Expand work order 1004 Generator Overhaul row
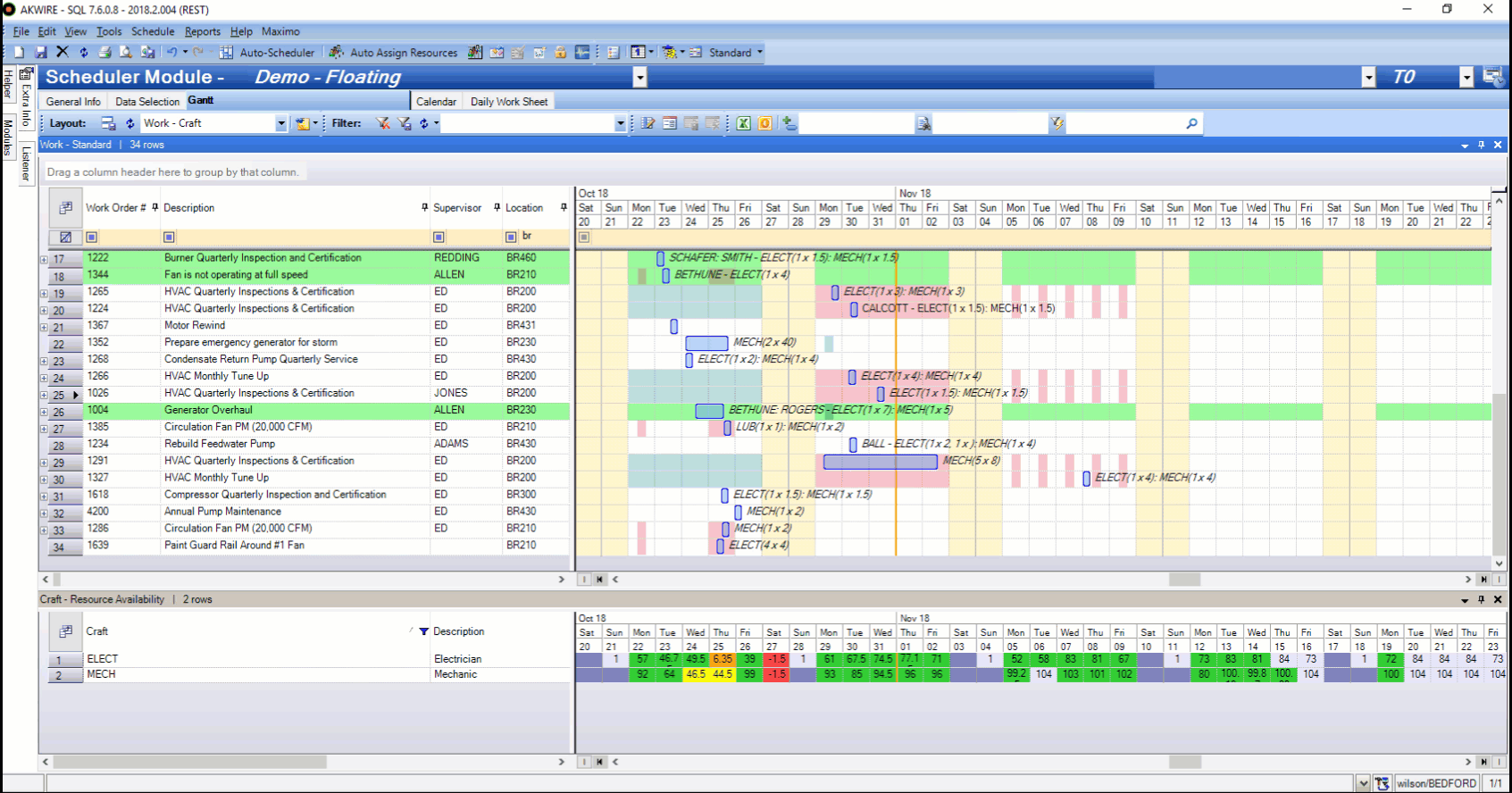The image size is (1512, 793). (x=44, y=413)
